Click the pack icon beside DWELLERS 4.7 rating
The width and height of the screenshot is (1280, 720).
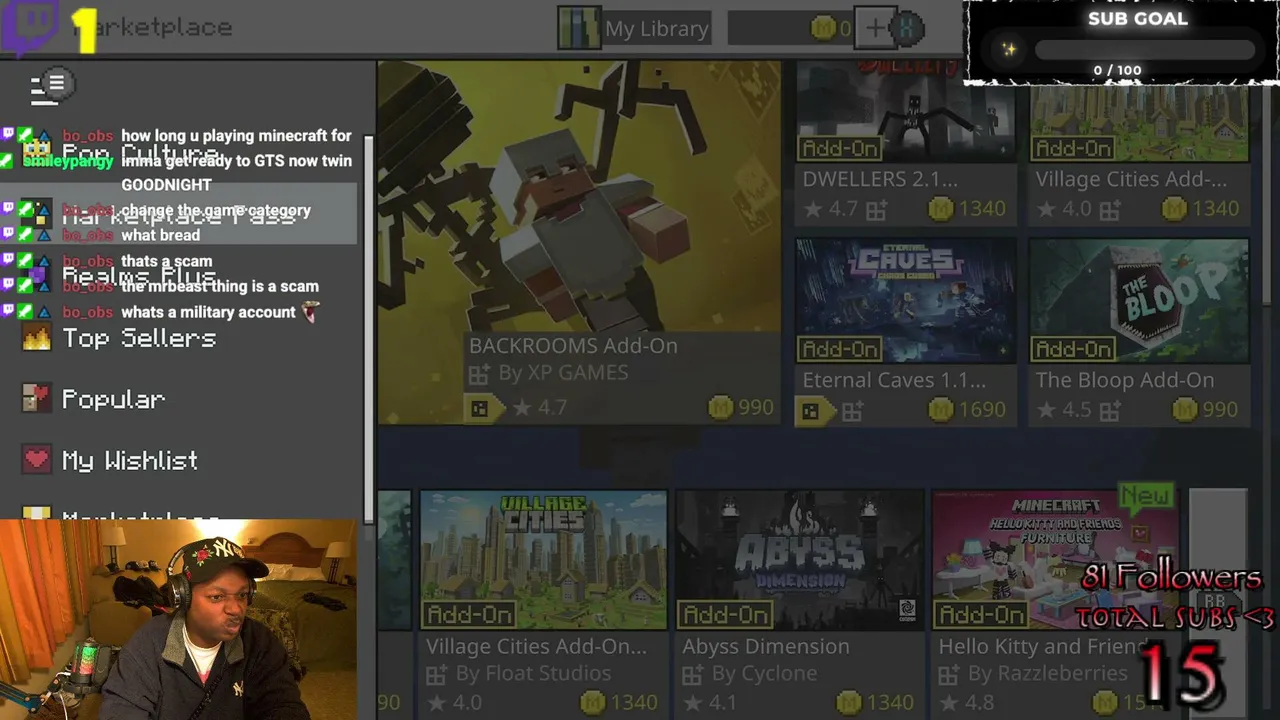[876, 210]
